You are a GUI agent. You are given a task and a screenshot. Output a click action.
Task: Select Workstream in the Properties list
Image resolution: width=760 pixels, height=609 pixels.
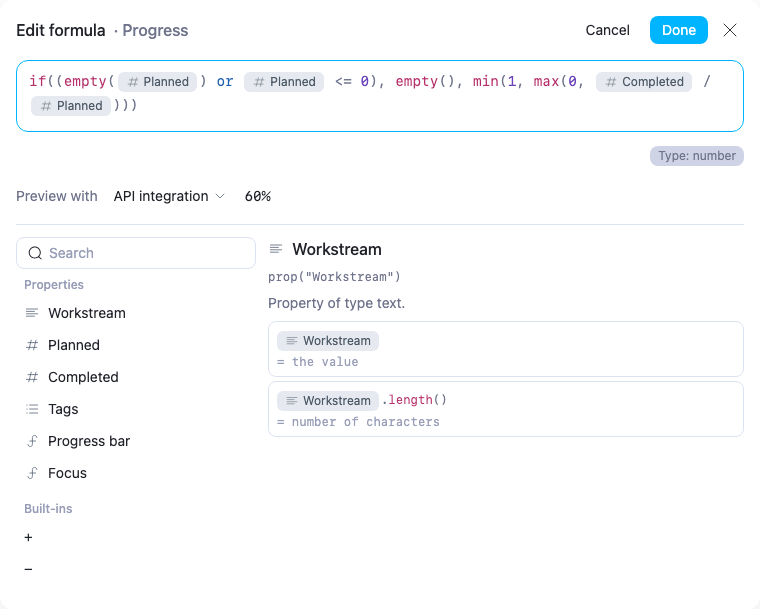(136, 313)
